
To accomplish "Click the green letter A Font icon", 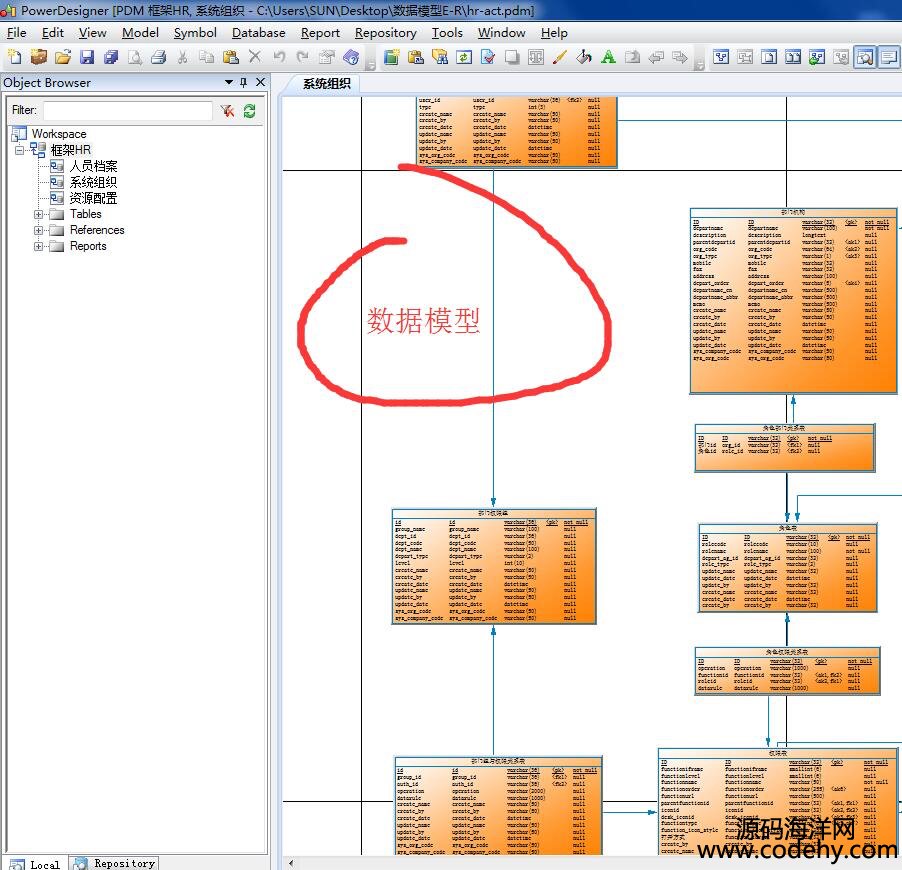I will coord(608,57).
